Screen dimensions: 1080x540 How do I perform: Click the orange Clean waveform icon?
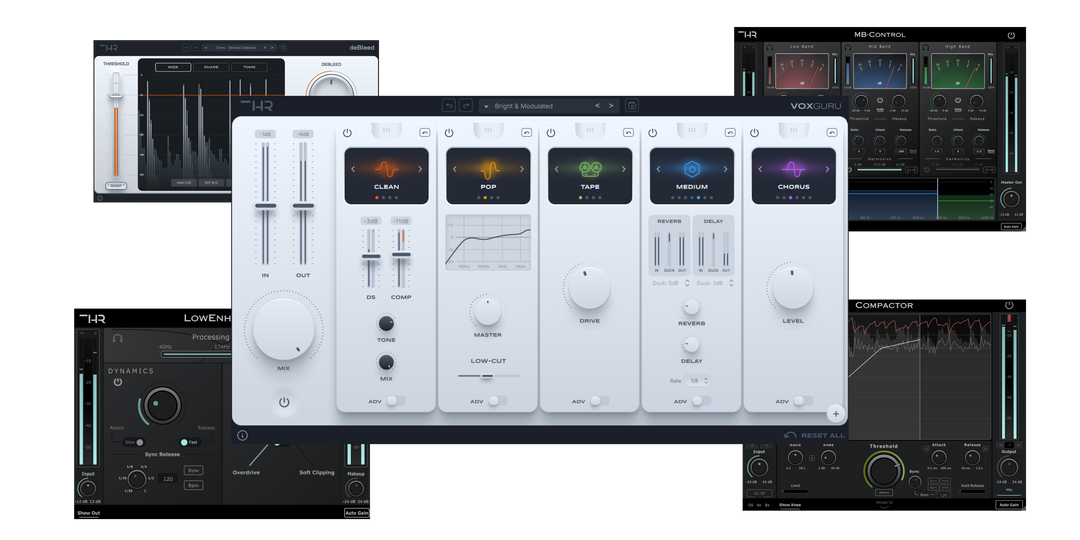point(386,169)
